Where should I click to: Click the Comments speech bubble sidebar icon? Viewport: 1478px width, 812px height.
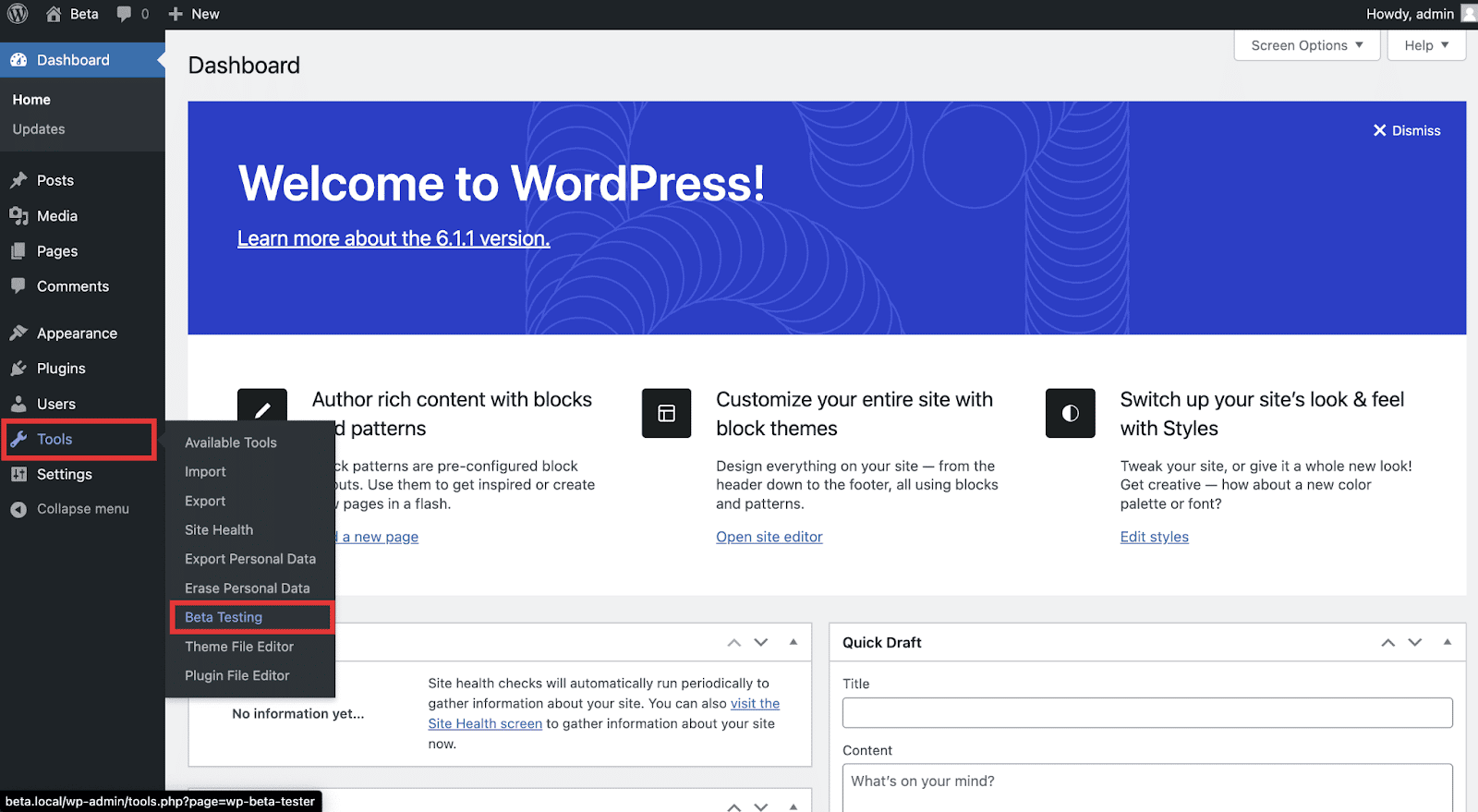click(x=18, y=286)
